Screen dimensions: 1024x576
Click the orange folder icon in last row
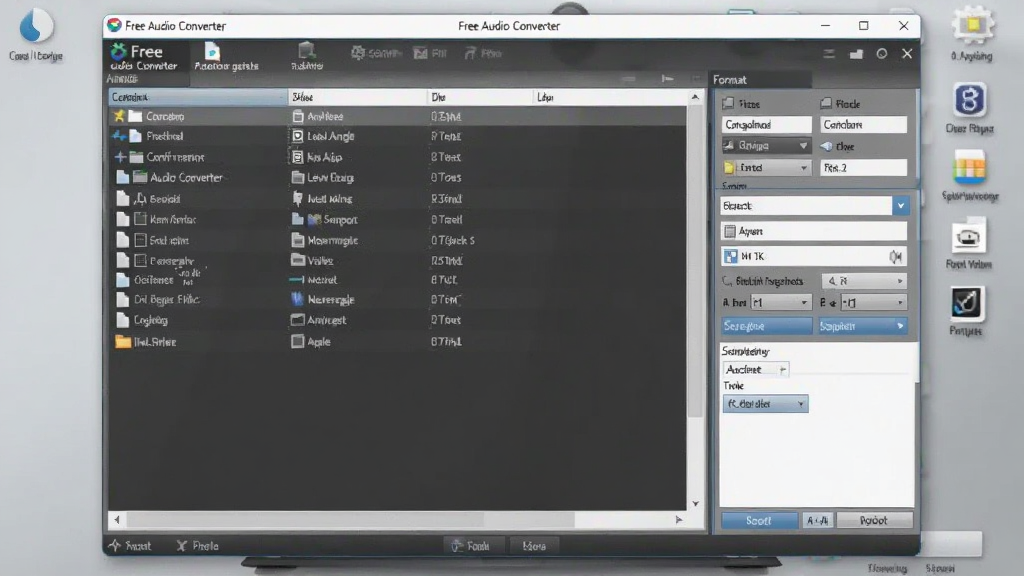click(x=123, y=342)
